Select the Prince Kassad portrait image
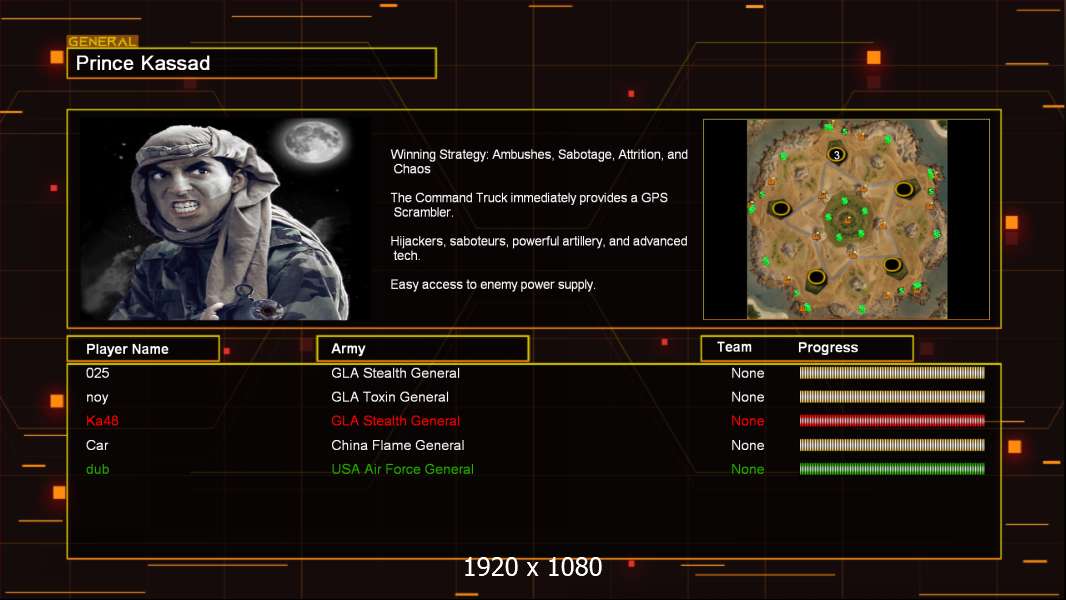 [225, 218]
